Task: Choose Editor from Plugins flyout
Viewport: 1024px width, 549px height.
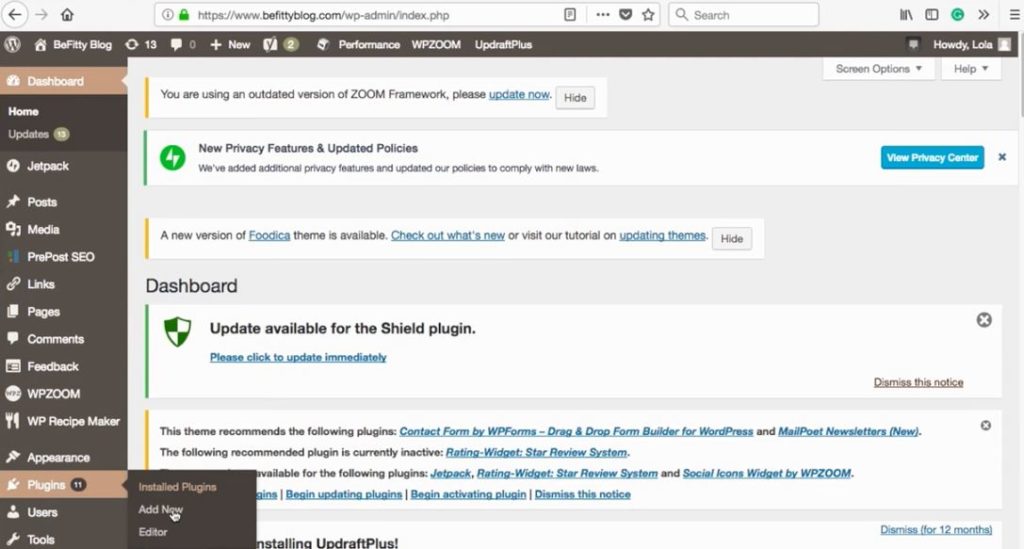Action: pyautogui.click(x=153, y=532)
